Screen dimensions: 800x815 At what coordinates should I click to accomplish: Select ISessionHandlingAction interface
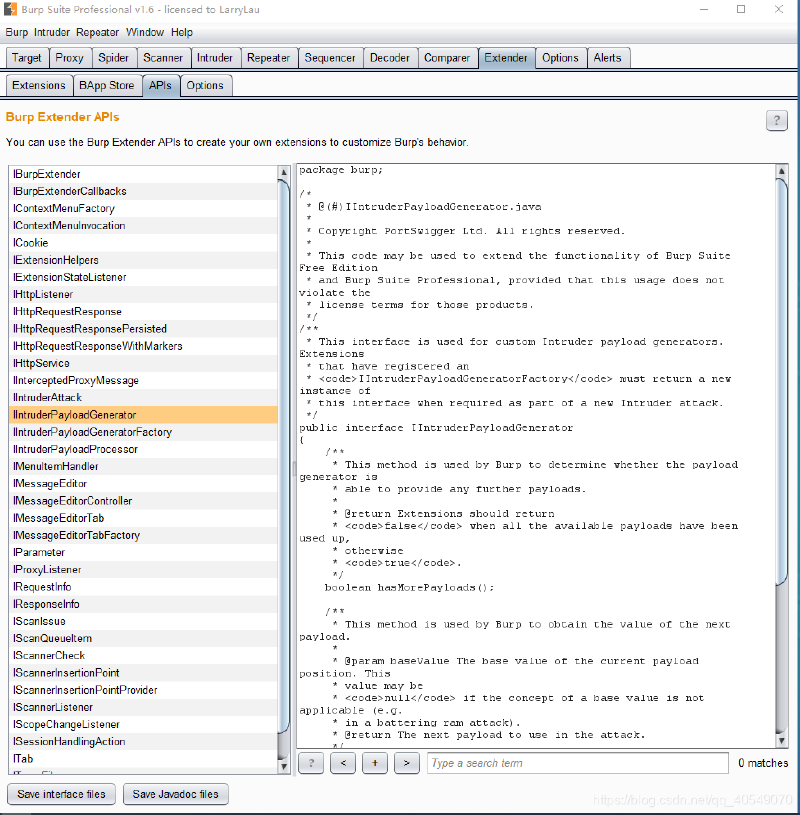coord(143,741)
